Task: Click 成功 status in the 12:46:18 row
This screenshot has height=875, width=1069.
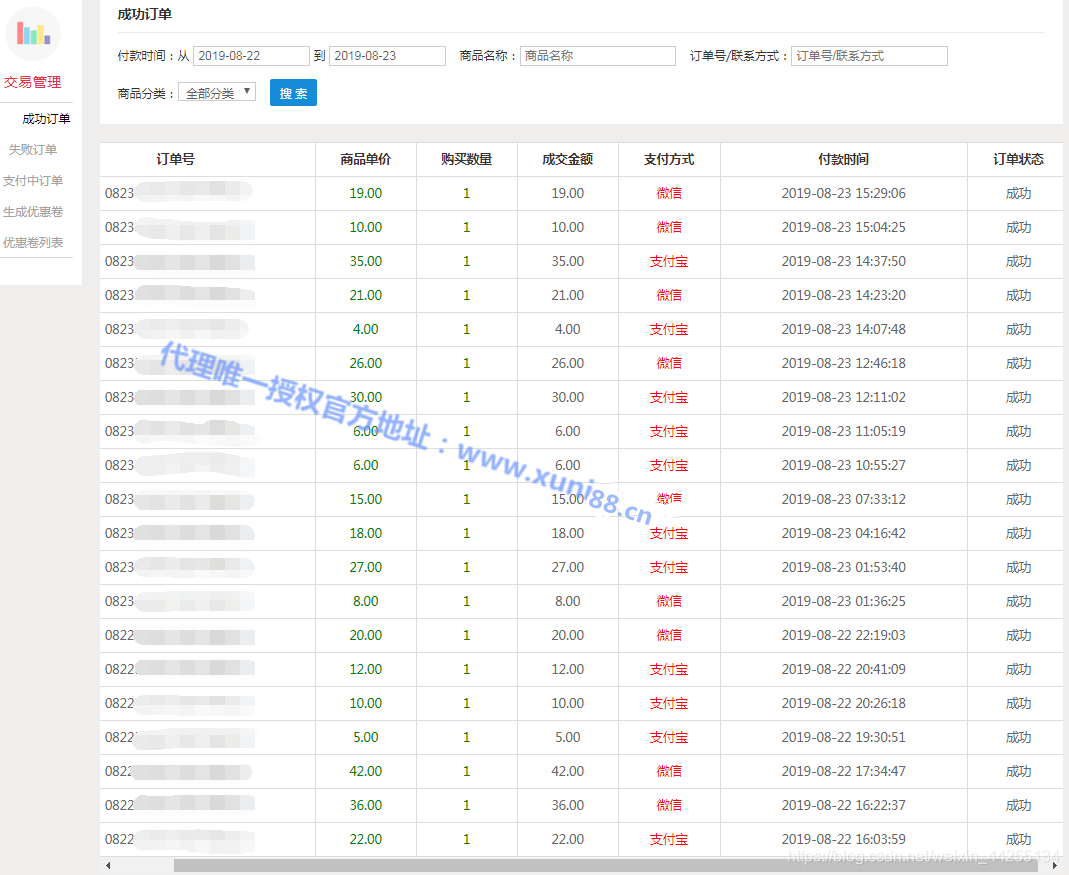Action: [x=1018, y=363]
